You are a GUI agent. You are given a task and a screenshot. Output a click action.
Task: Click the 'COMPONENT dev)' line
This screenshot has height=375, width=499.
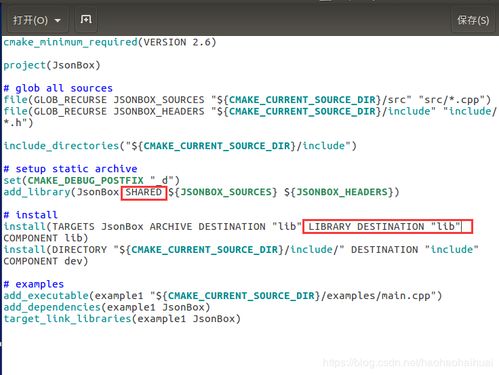coord(46,261)
